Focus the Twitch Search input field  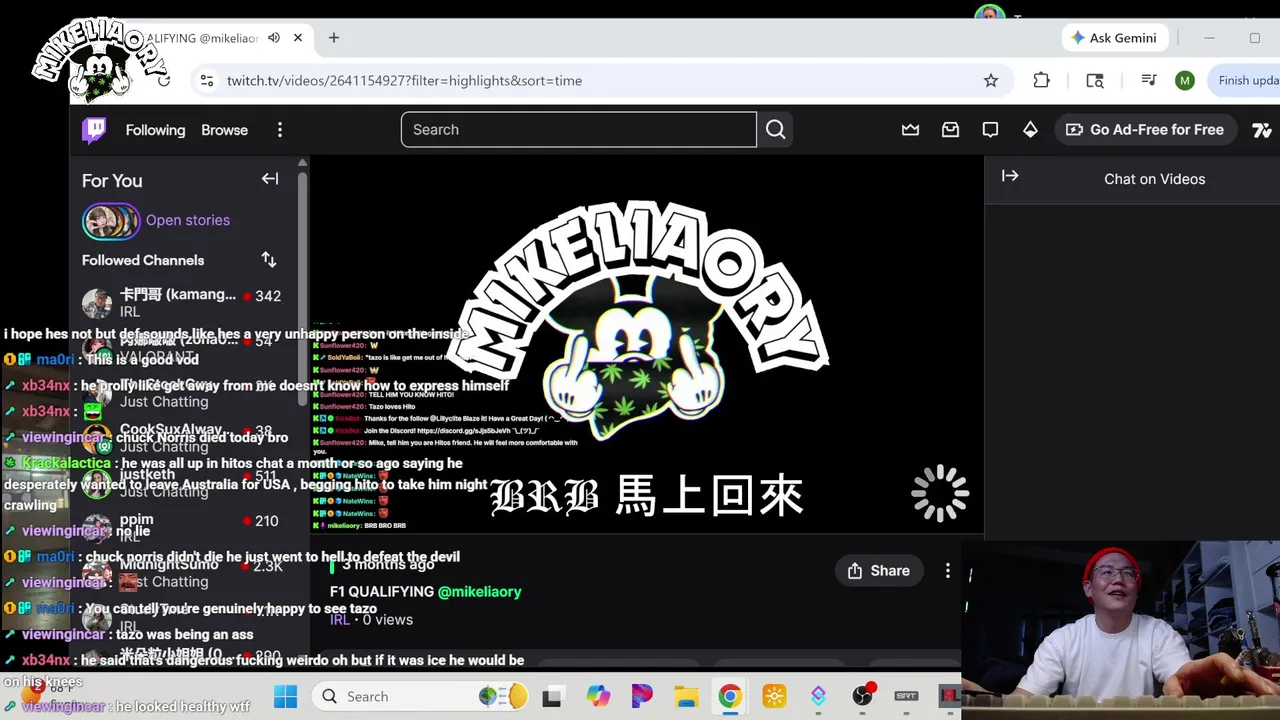[x=579, y=130]
